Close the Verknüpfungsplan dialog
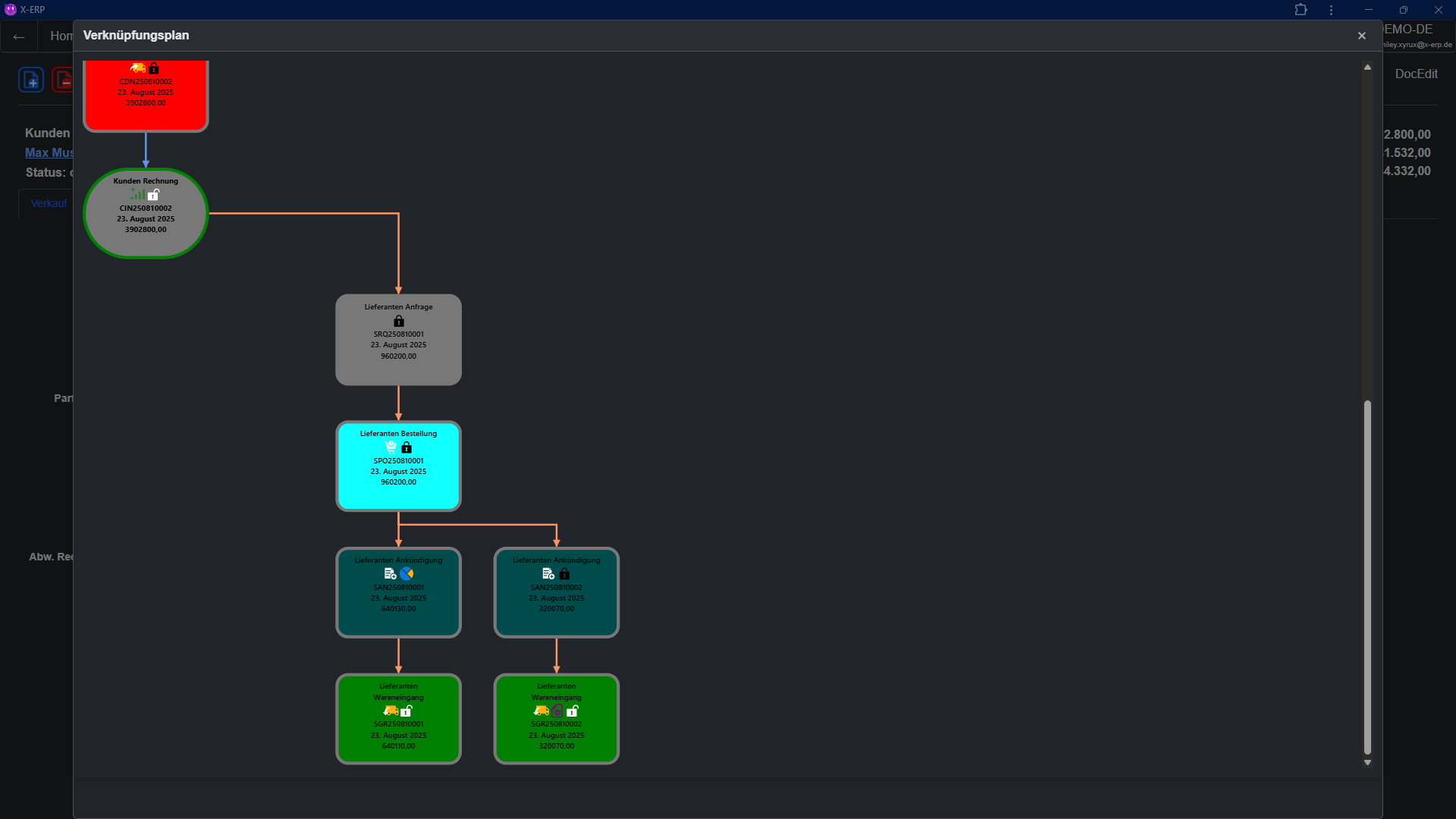This screenshot has width=1456, height=819. click(1361, 36)
